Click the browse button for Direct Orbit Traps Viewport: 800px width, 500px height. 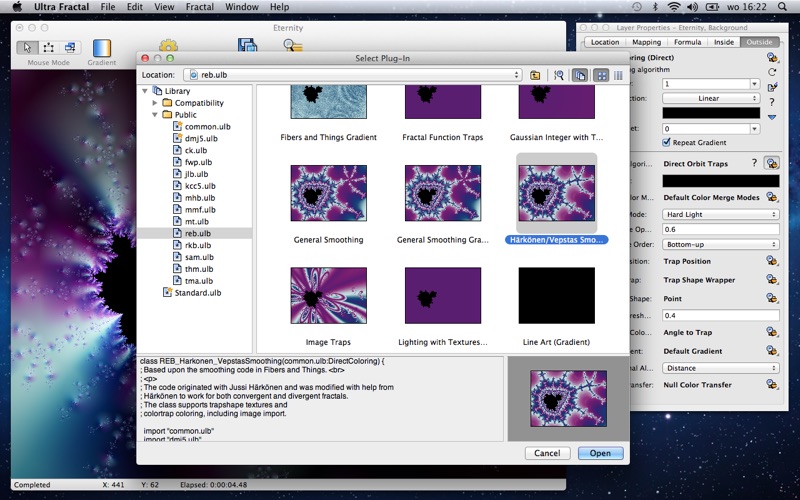click(772, 163)
